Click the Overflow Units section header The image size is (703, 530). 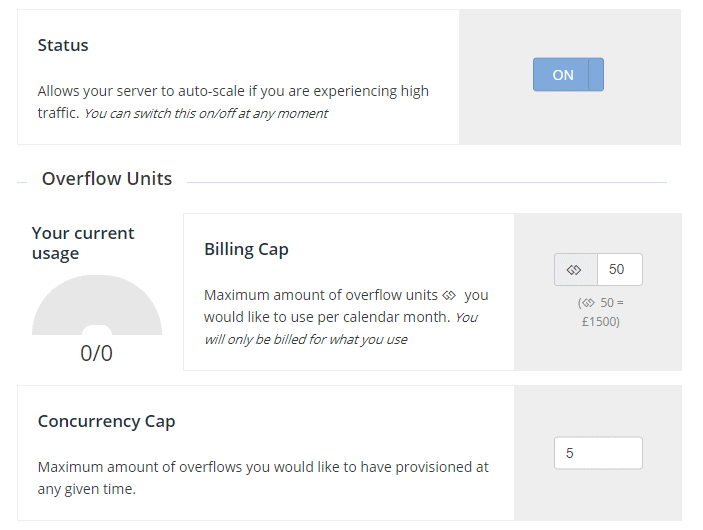click(107, 178)
